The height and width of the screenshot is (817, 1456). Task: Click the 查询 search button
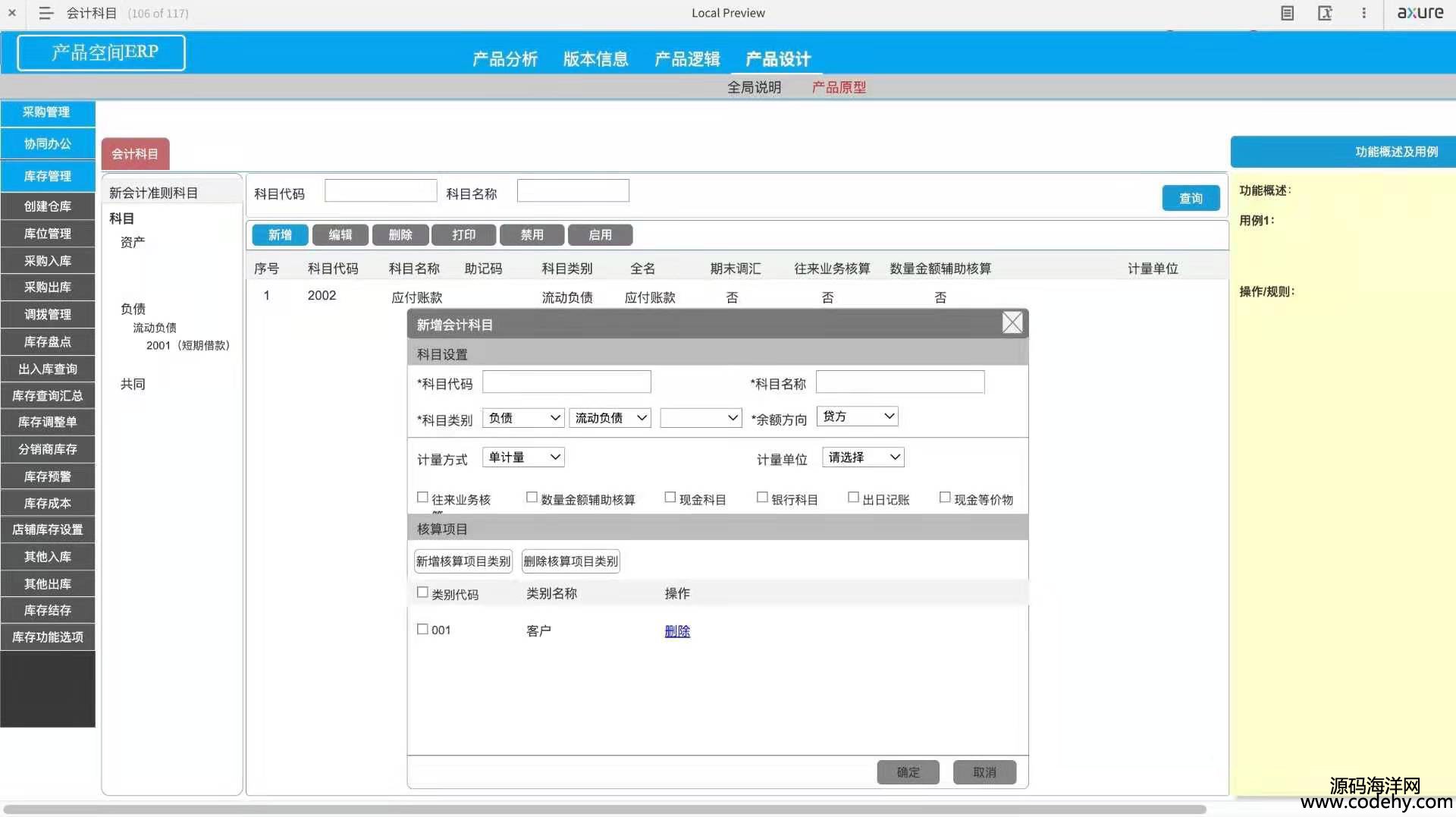pos(1191,198)
